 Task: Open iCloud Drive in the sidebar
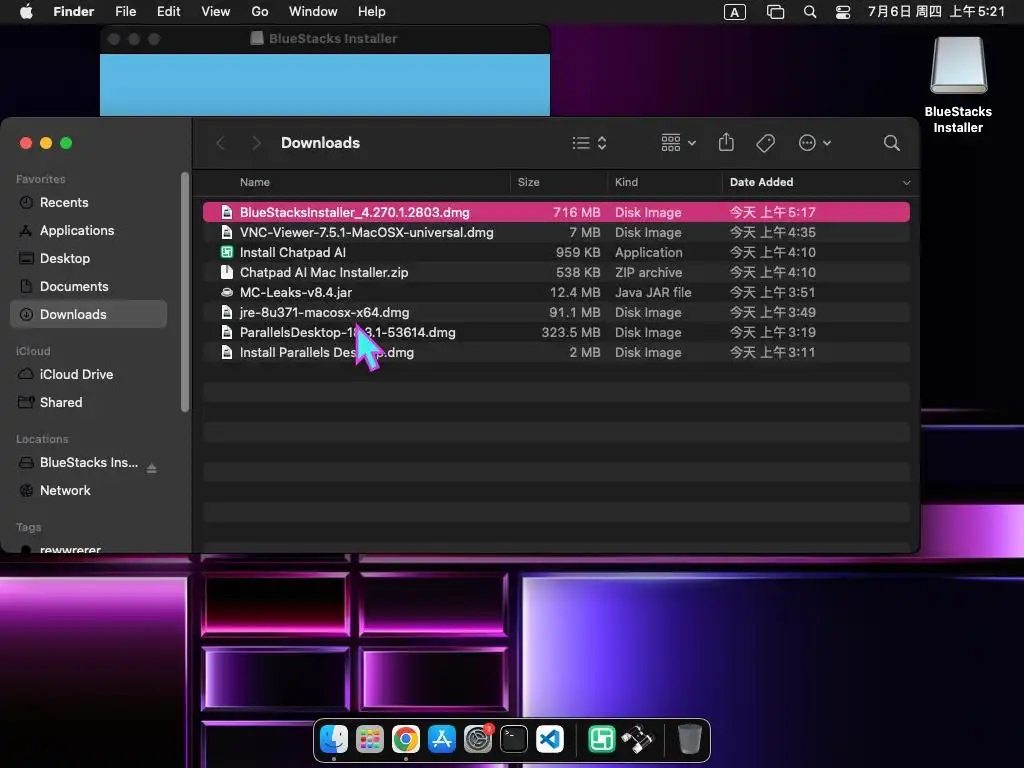pyautogui.click(x=89, y=374)
